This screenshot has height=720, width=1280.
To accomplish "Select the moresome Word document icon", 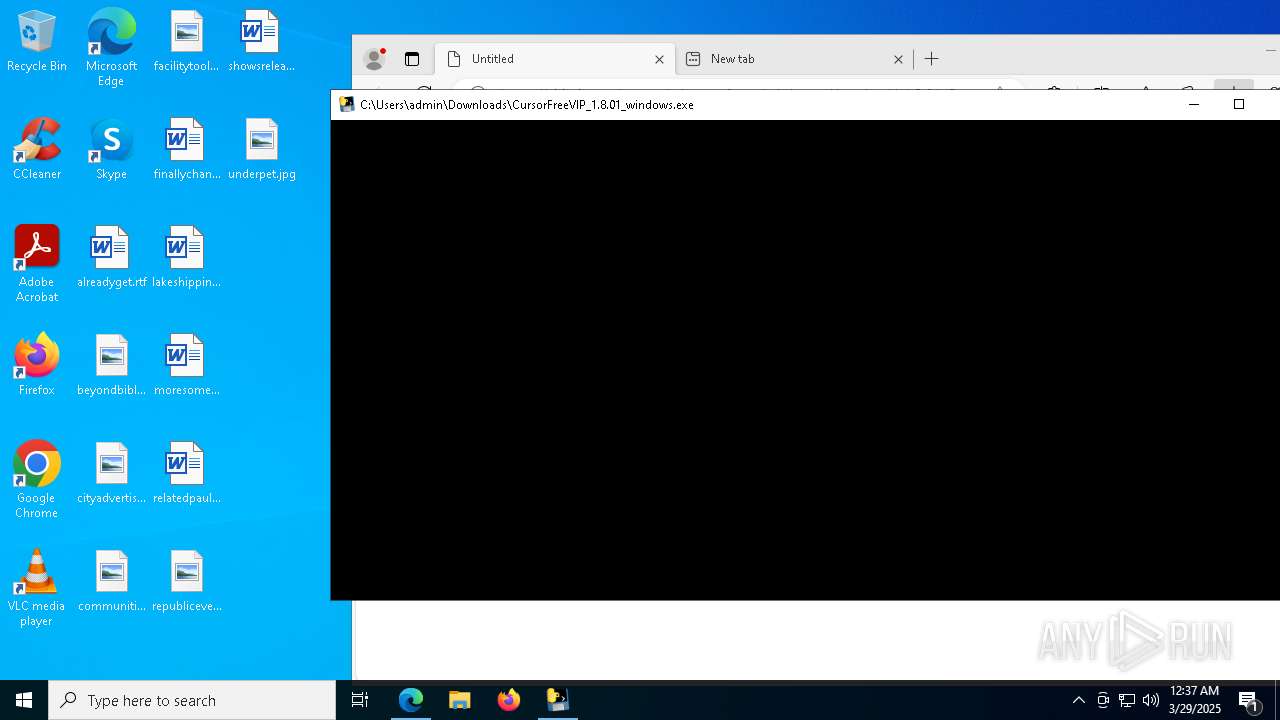I will (186, 366).
